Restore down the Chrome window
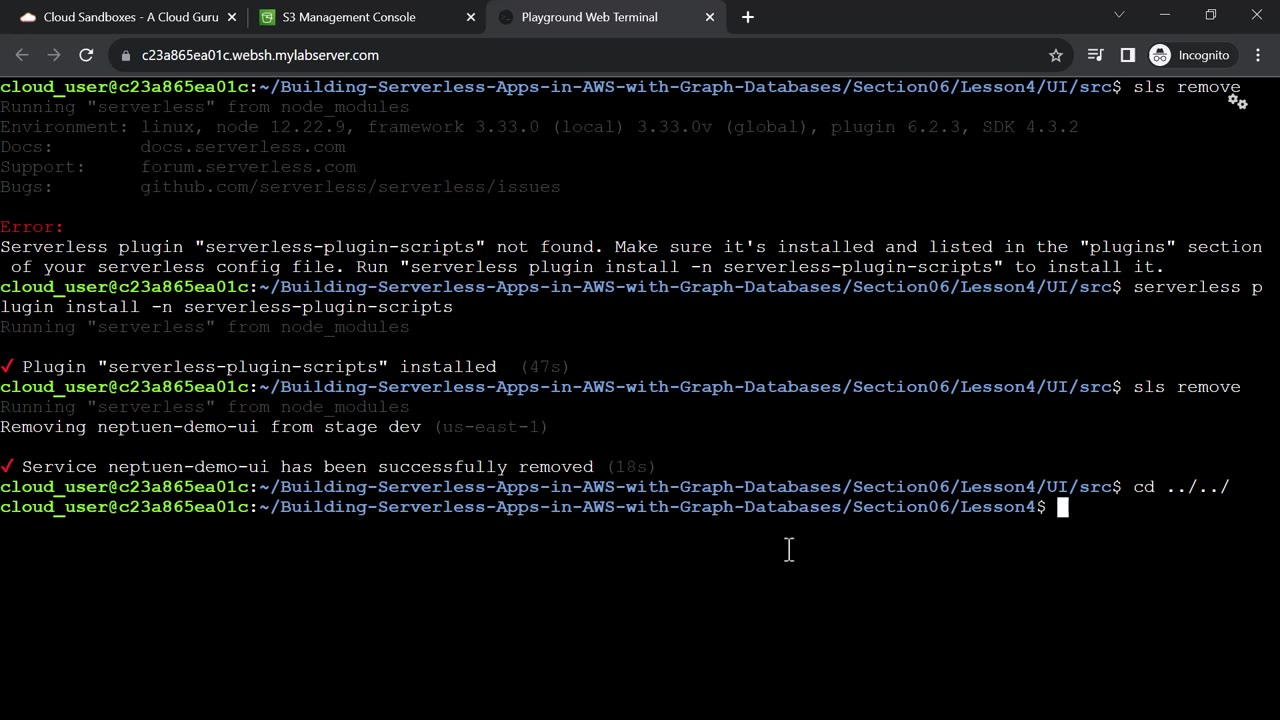The height and width of the screenshot is (720, 1280). point(1211,15)
